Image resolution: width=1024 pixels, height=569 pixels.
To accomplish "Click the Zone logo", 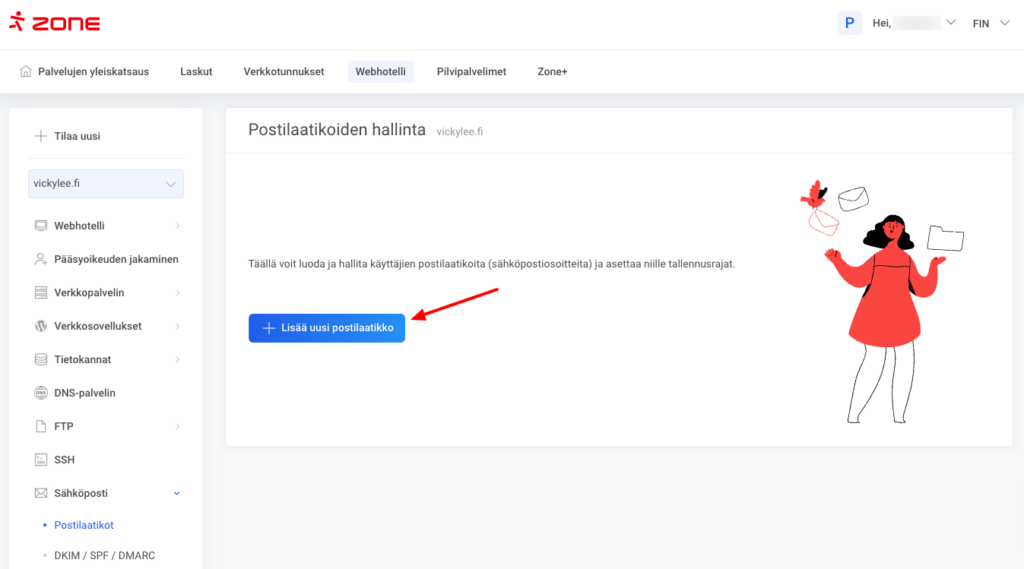I will tap(54, 23).
